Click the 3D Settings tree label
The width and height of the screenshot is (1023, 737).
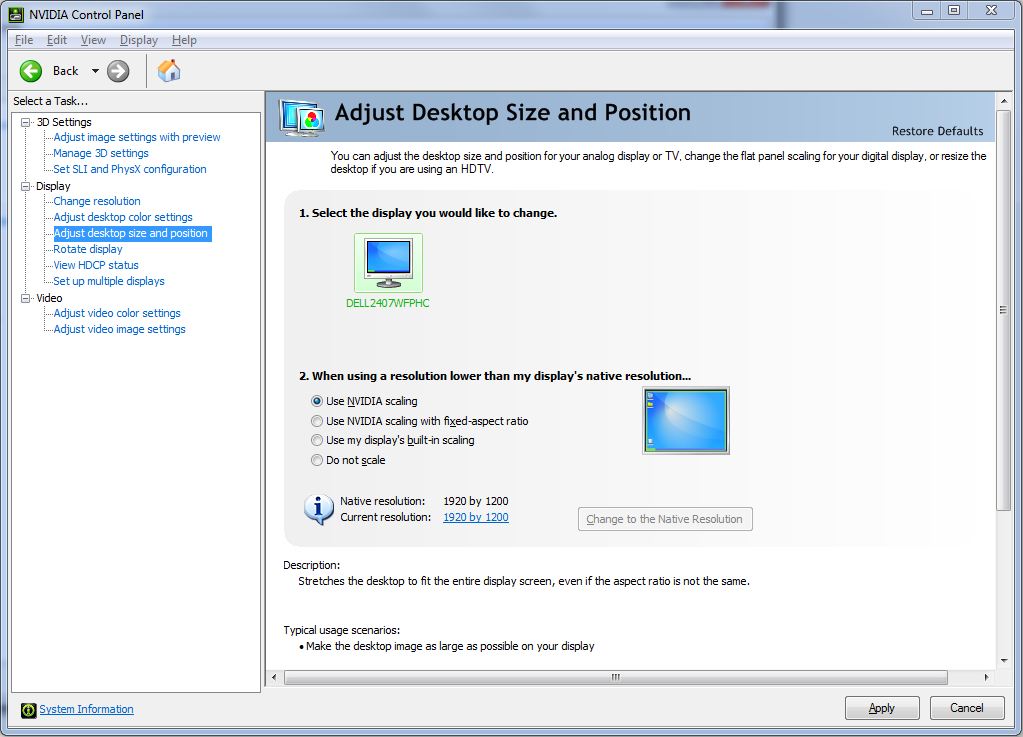[x=64, y=122]
